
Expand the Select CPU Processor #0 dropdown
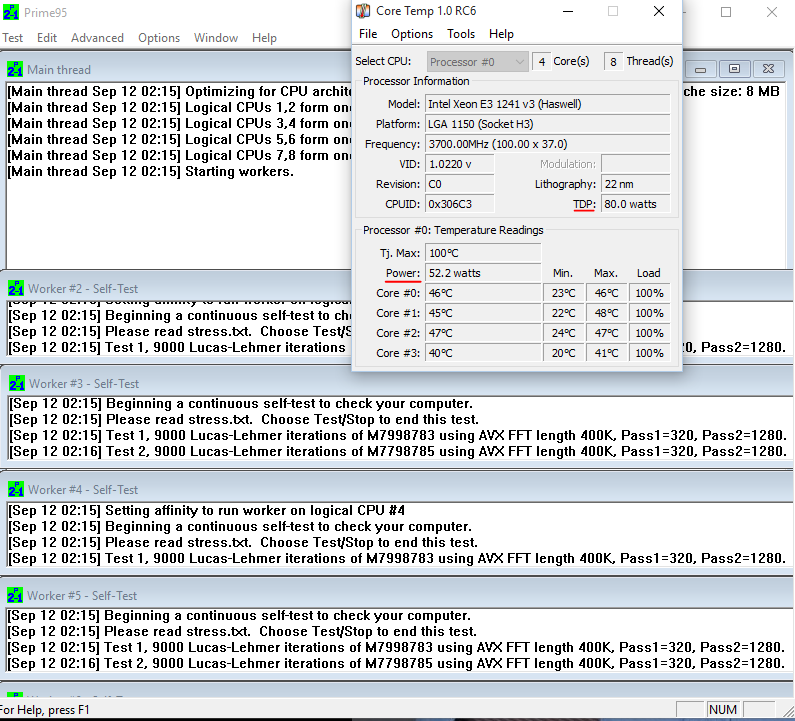coord(478,62)
